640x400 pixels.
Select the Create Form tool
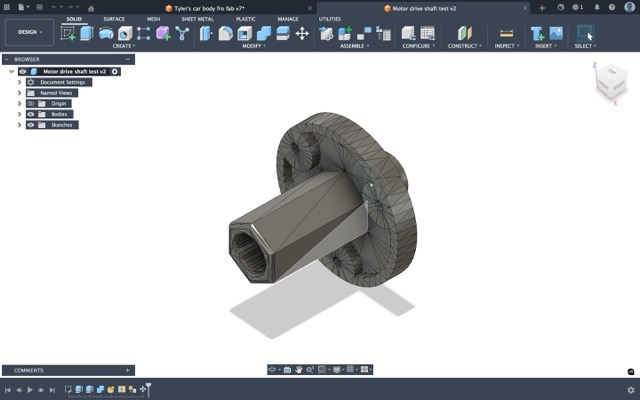tap(163, 33)
